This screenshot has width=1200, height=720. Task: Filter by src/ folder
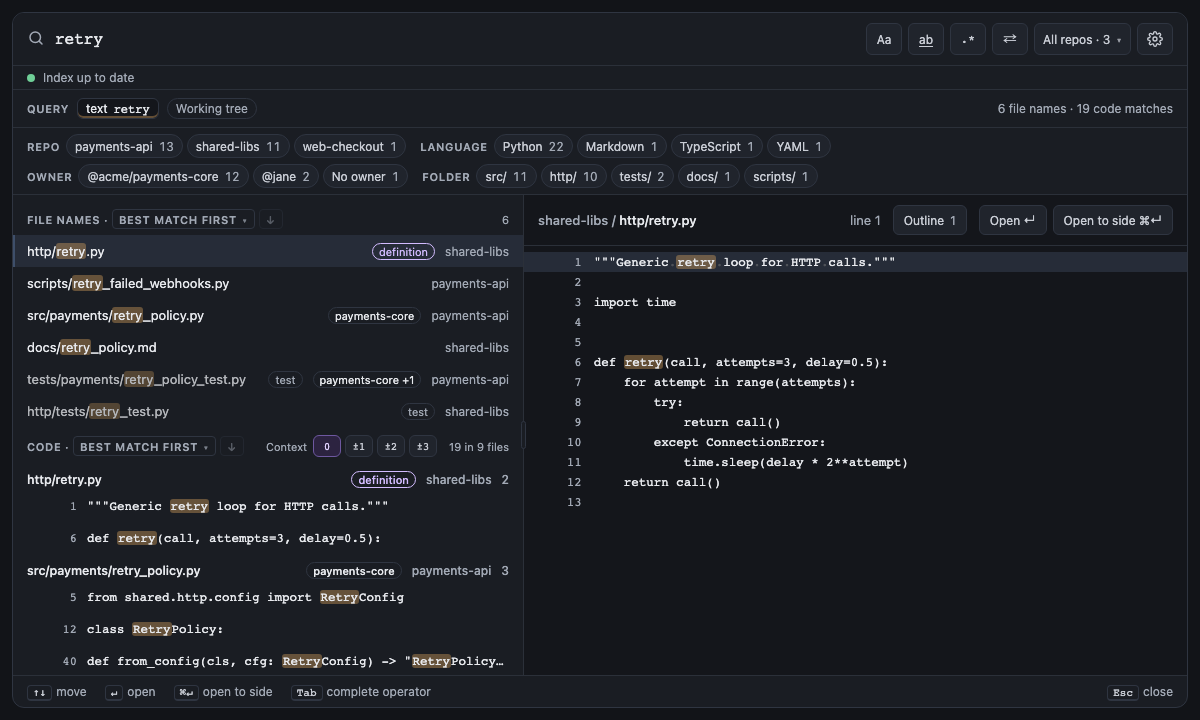click(506, 177)
